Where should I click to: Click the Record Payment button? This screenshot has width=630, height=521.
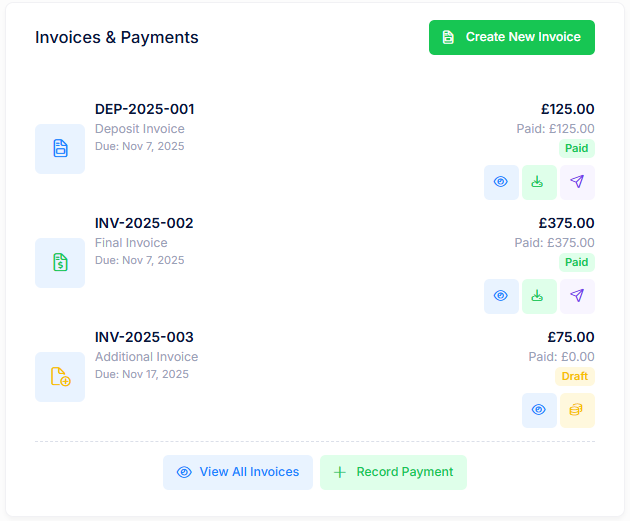[x=393, y=472]
